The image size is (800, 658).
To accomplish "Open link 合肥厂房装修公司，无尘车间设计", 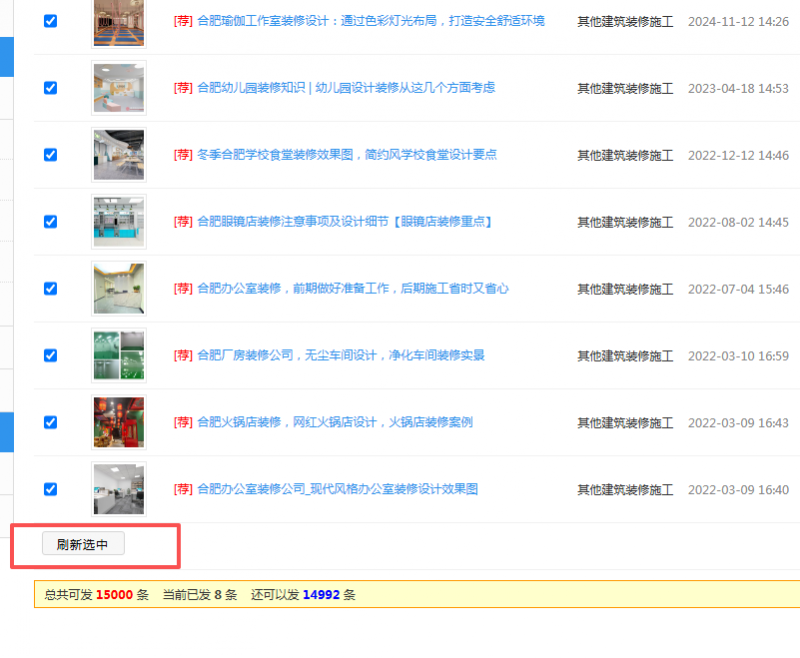I will (341, 355).
